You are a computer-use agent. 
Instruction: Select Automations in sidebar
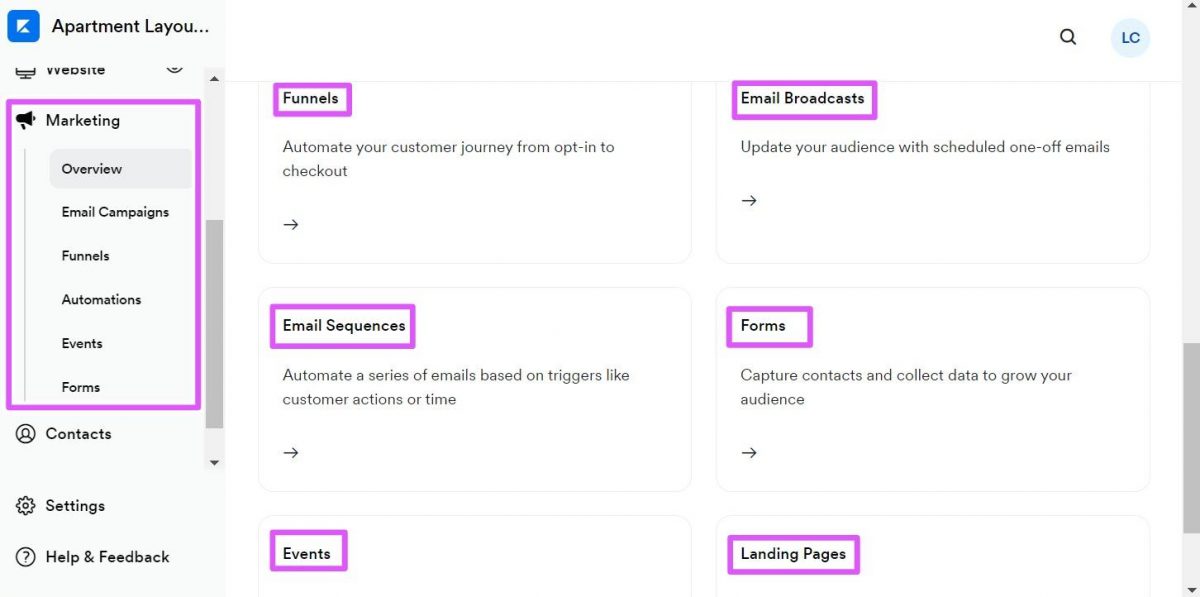101,299
